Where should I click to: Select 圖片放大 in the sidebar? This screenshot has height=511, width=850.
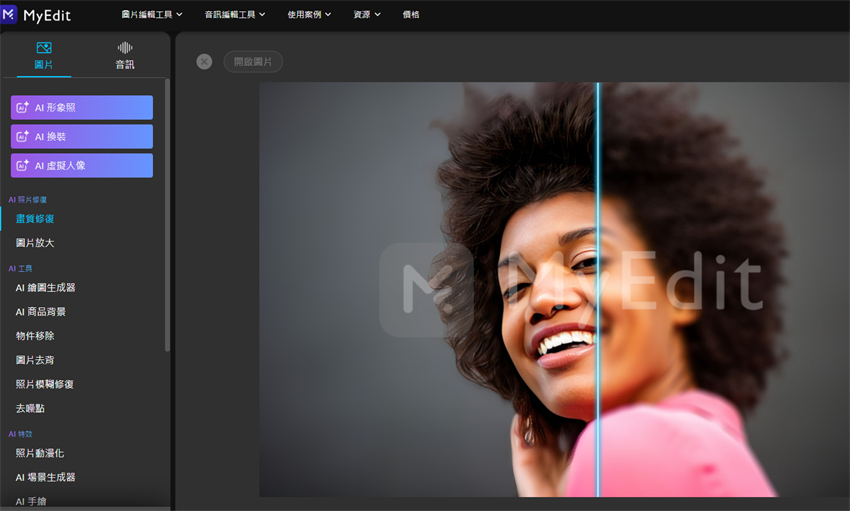[x=35, y=243]
